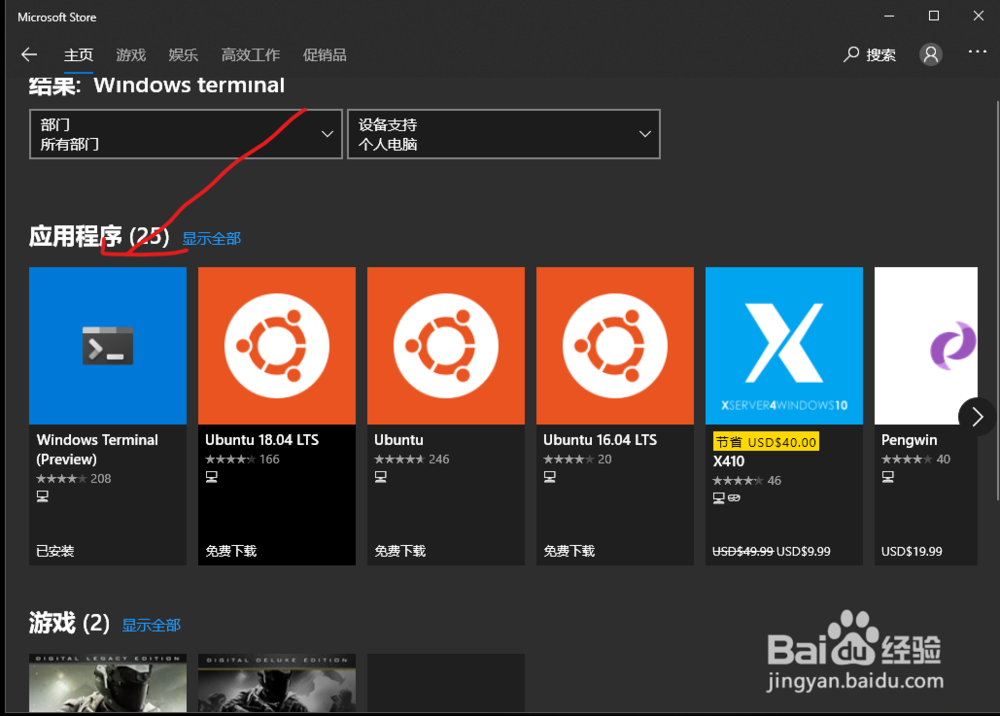
Task: Click the 节省 USD$40.00 discount badge
Action: [x=766, y=442]
